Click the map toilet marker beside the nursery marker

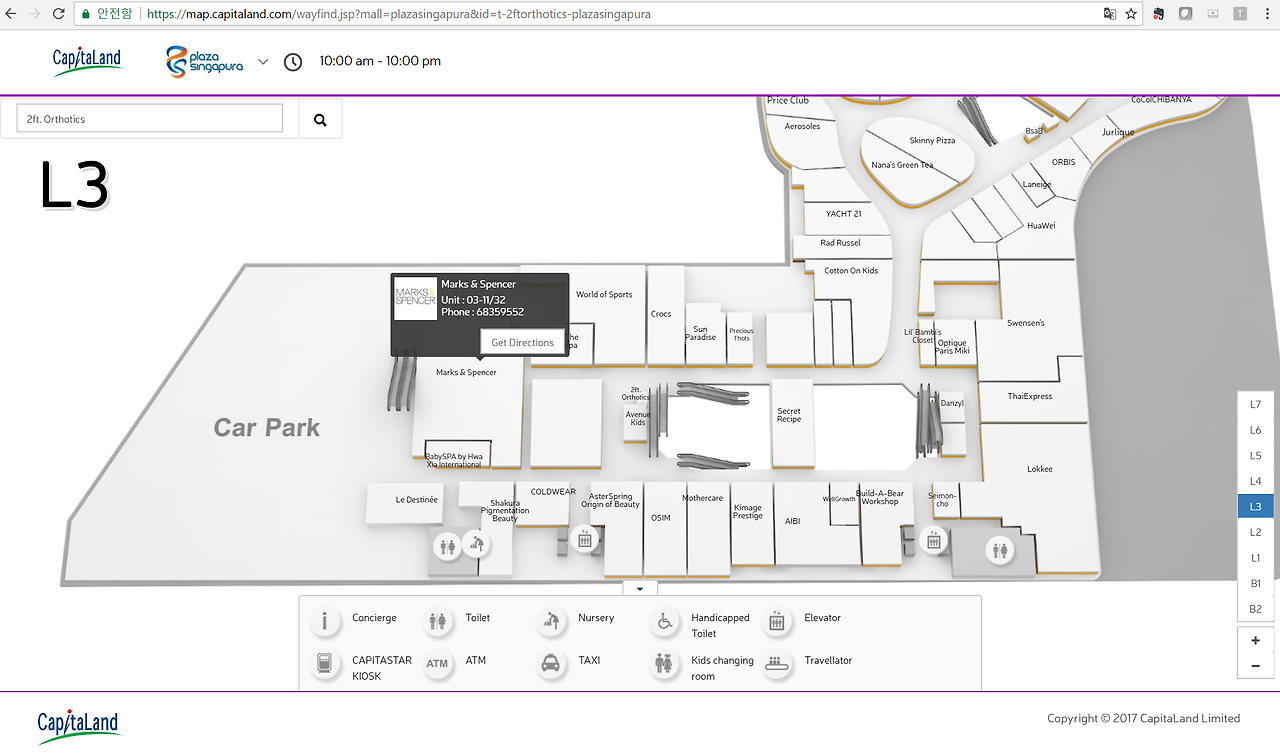click(x=447, y=546)
